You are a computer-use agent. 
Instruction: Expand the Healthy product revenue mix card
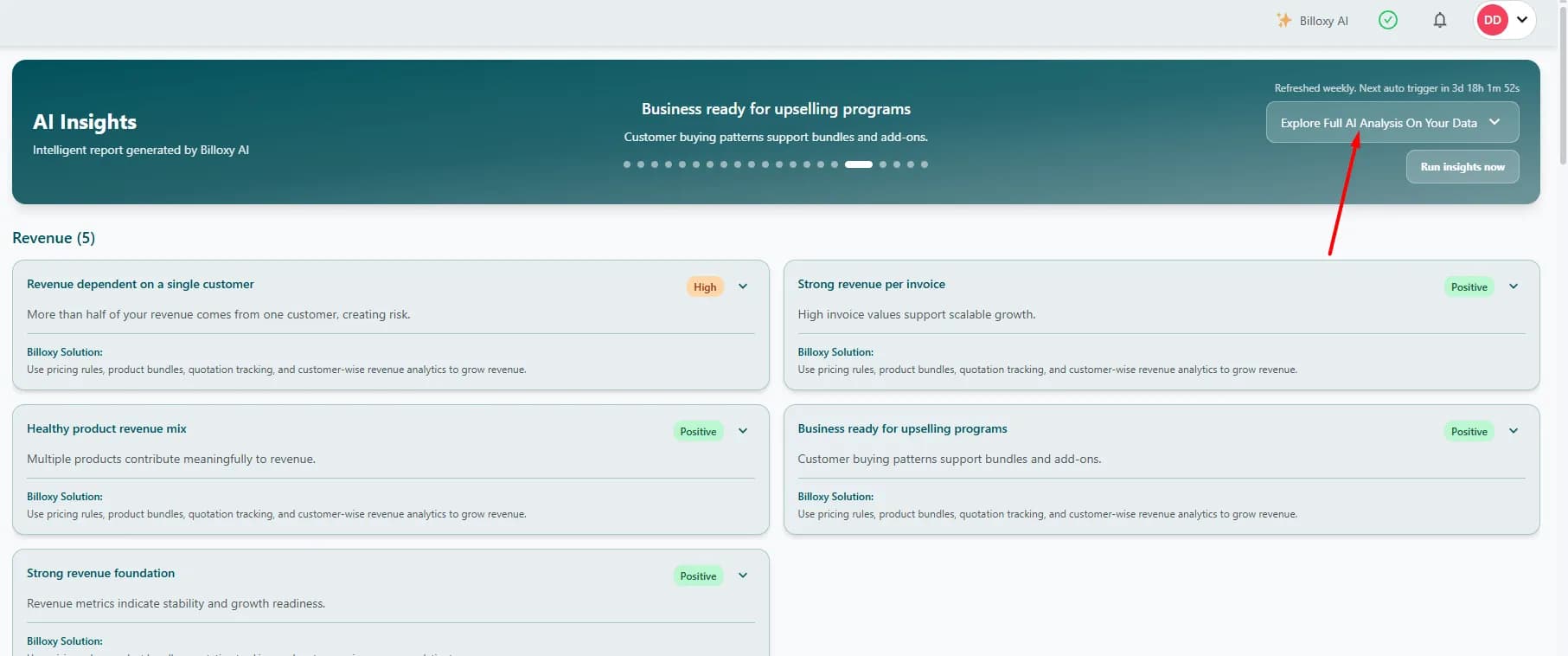pyautogui.click(x=743, y=431)
